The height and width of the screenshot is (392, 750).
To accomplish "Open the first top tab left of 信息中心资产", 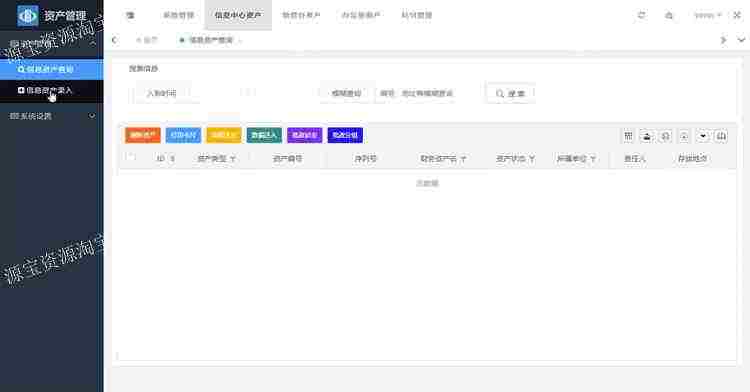I will tap(178, 15).
